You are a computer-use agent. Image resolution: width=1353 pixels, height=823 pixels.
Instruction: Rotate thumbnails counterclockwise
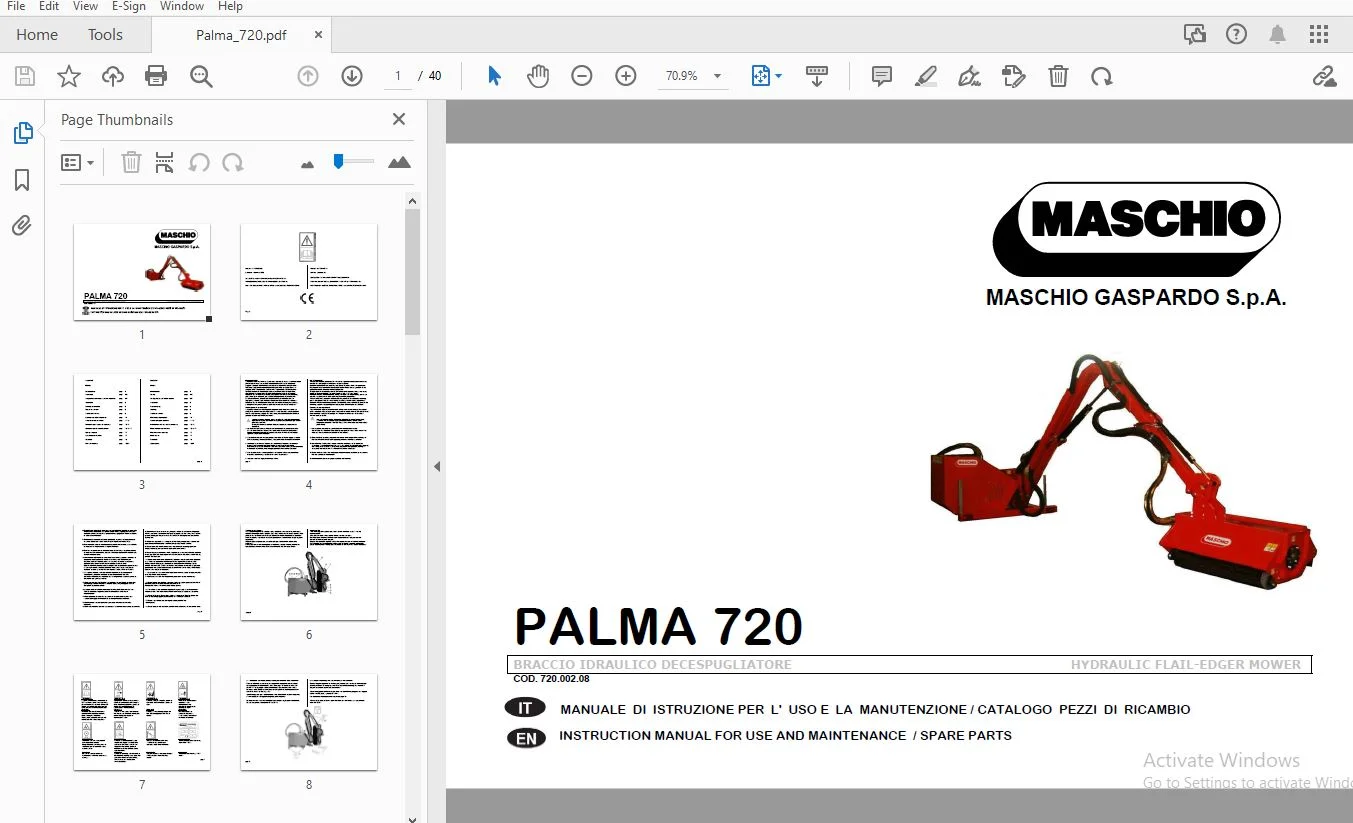[199, 162]
